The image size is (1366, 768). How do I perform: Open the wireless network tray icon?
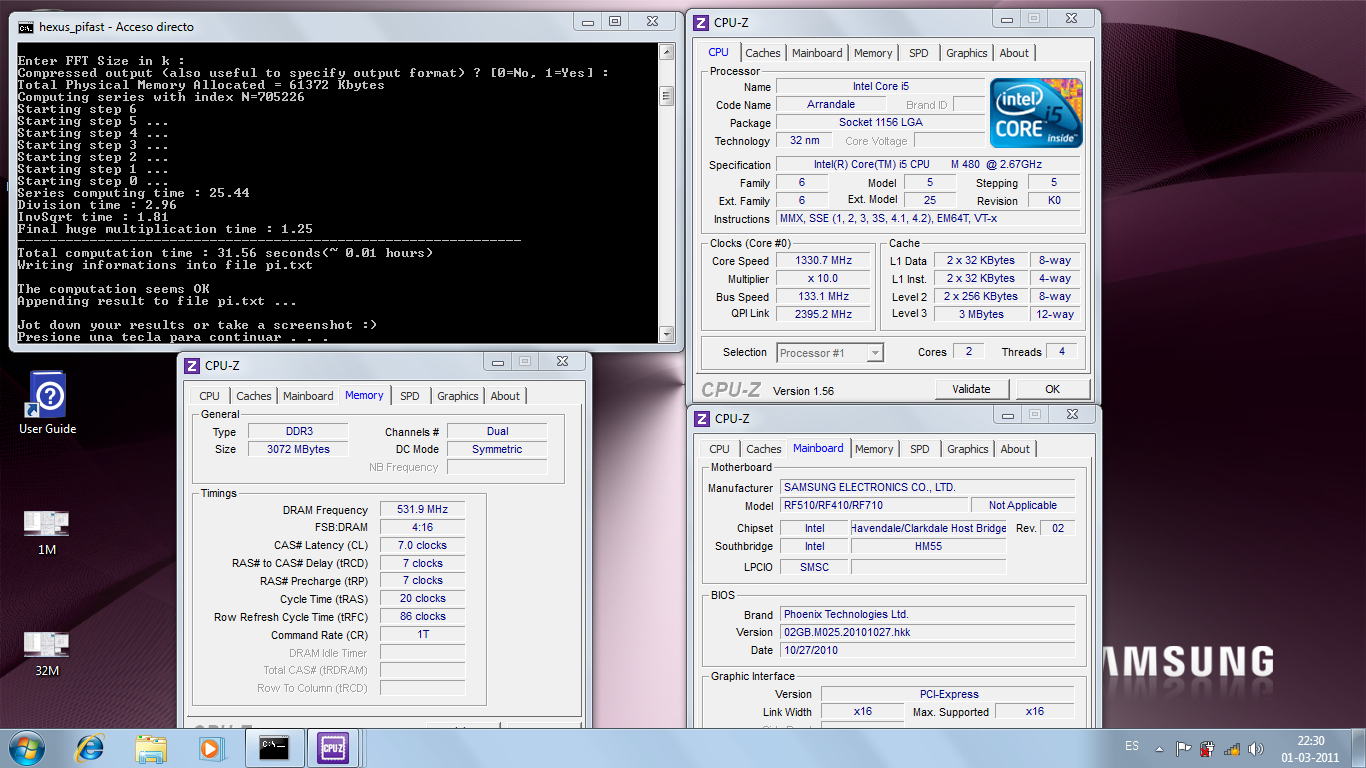pos(1233,748)
